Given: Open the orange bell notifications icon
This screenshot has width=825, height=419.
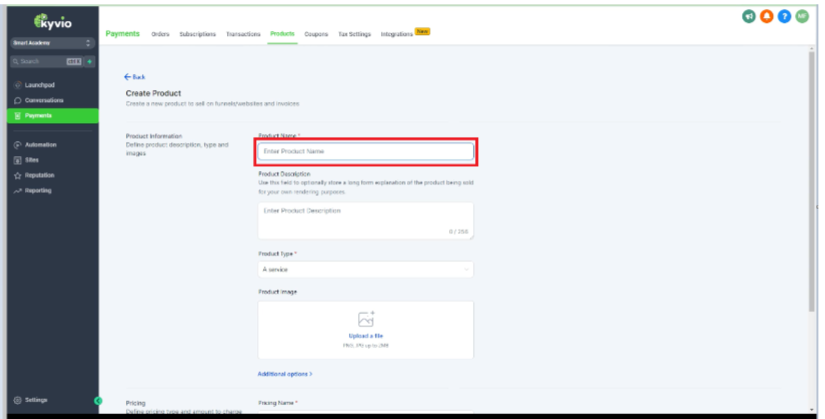Looking at the screenshot, I should pos(766,17).
